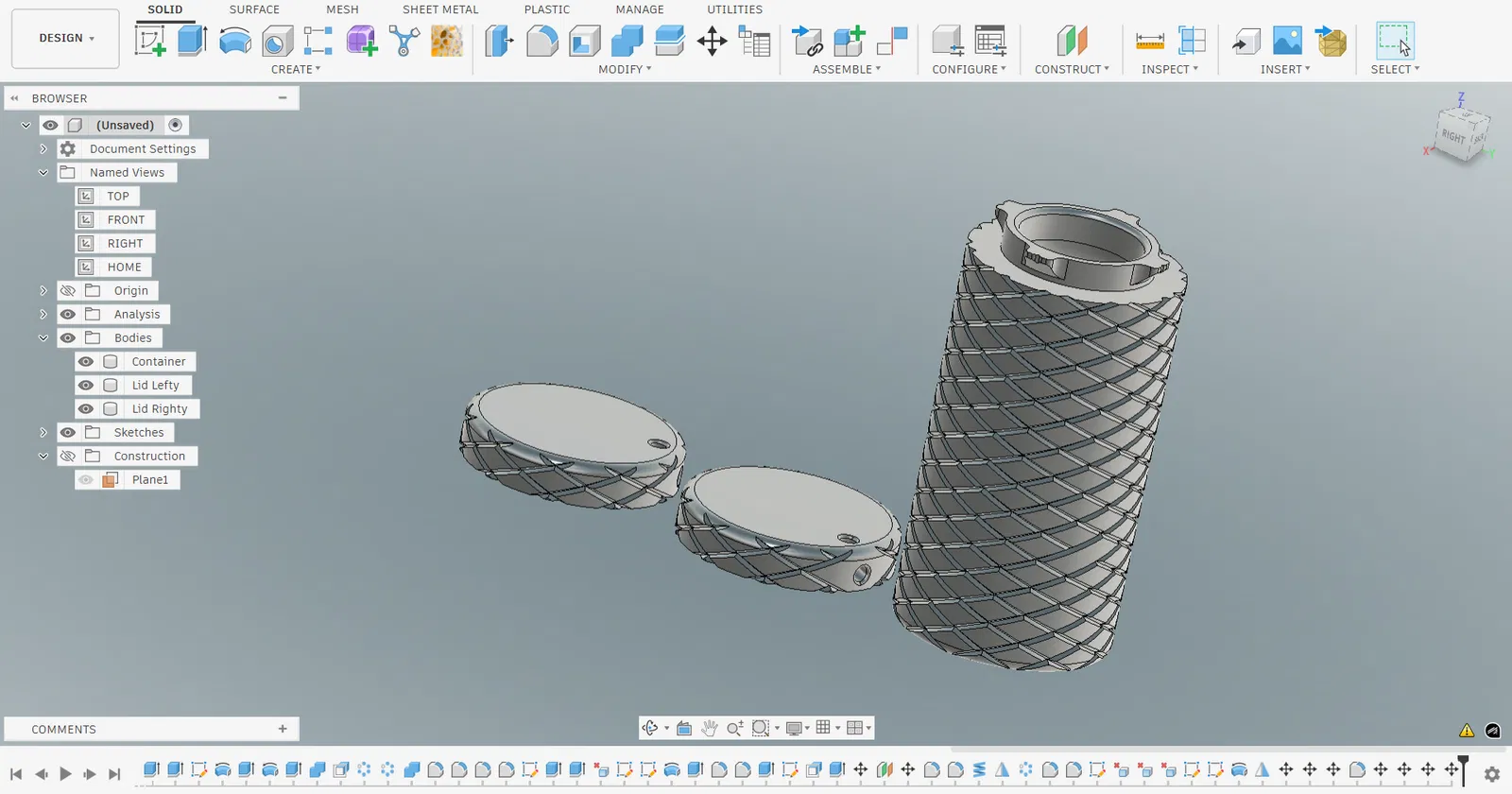Add a comment with plus button
The height and width of the screenshot is (794, 1512).
[x=283, y=729]
